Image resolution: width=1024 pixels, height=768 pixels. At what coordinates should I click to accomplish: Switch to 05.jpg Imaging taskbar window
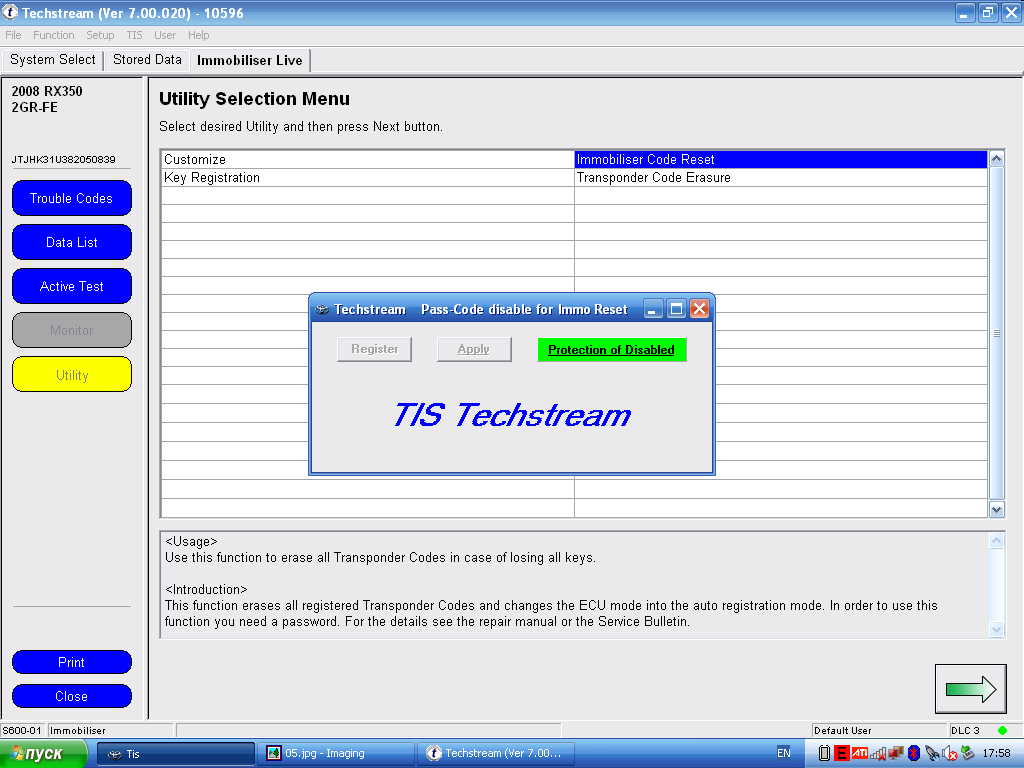pos(335,753)
